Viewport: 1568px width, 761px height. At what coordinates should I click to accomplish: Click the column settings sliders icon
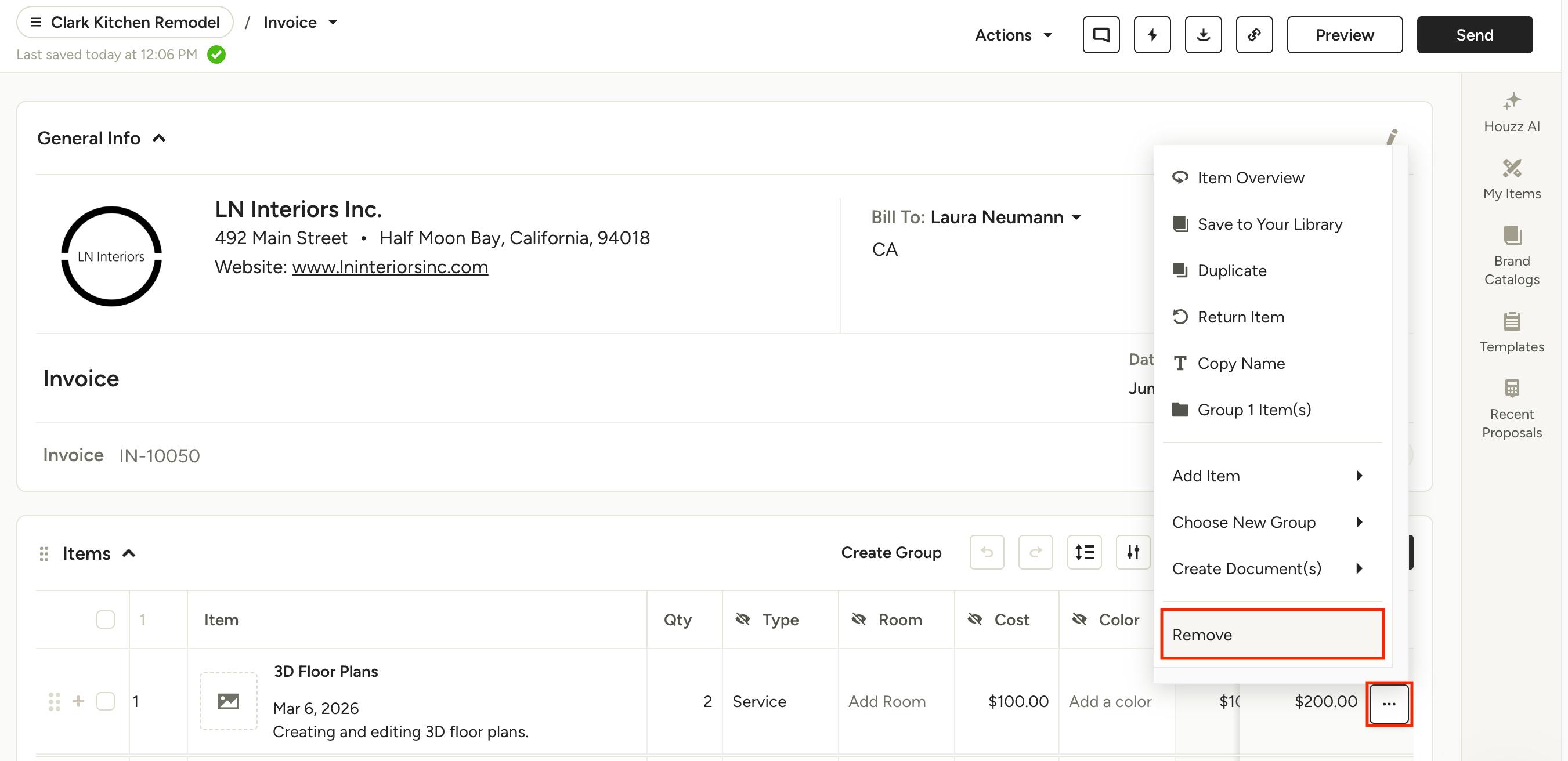1133,552
